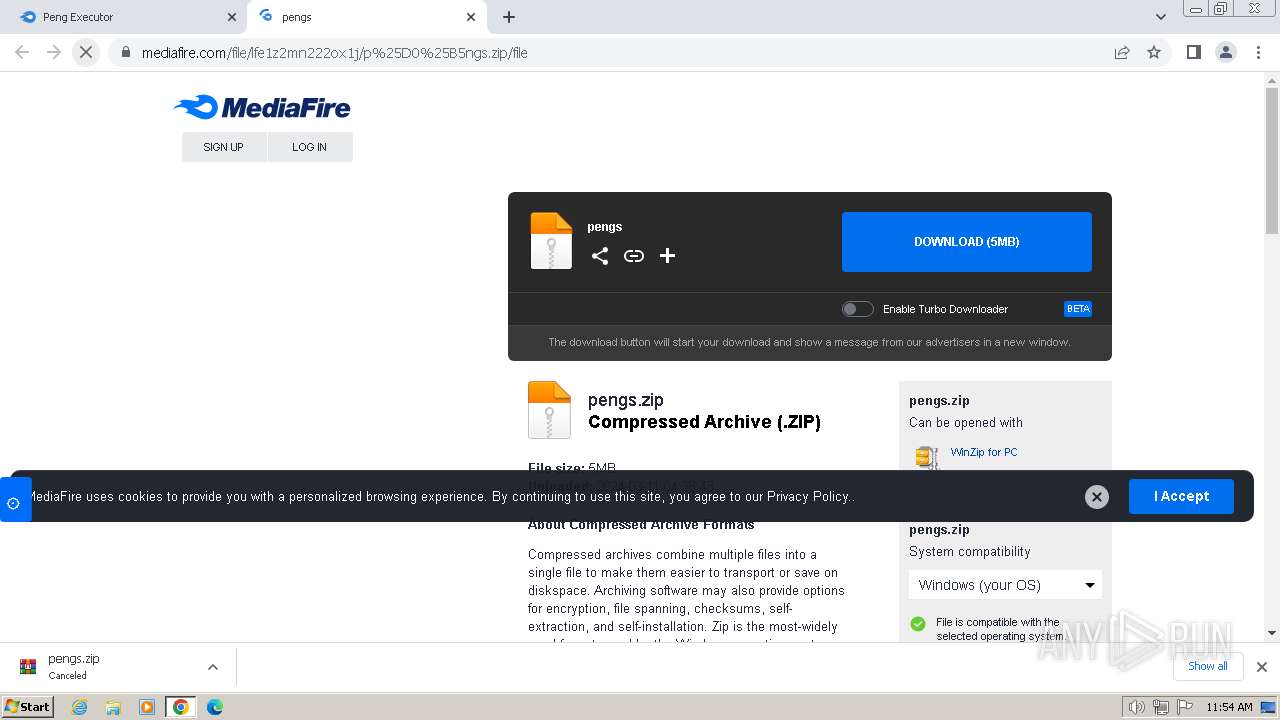Bookmark this page with star icon

pyautogui.click(x=1154, y=52)
